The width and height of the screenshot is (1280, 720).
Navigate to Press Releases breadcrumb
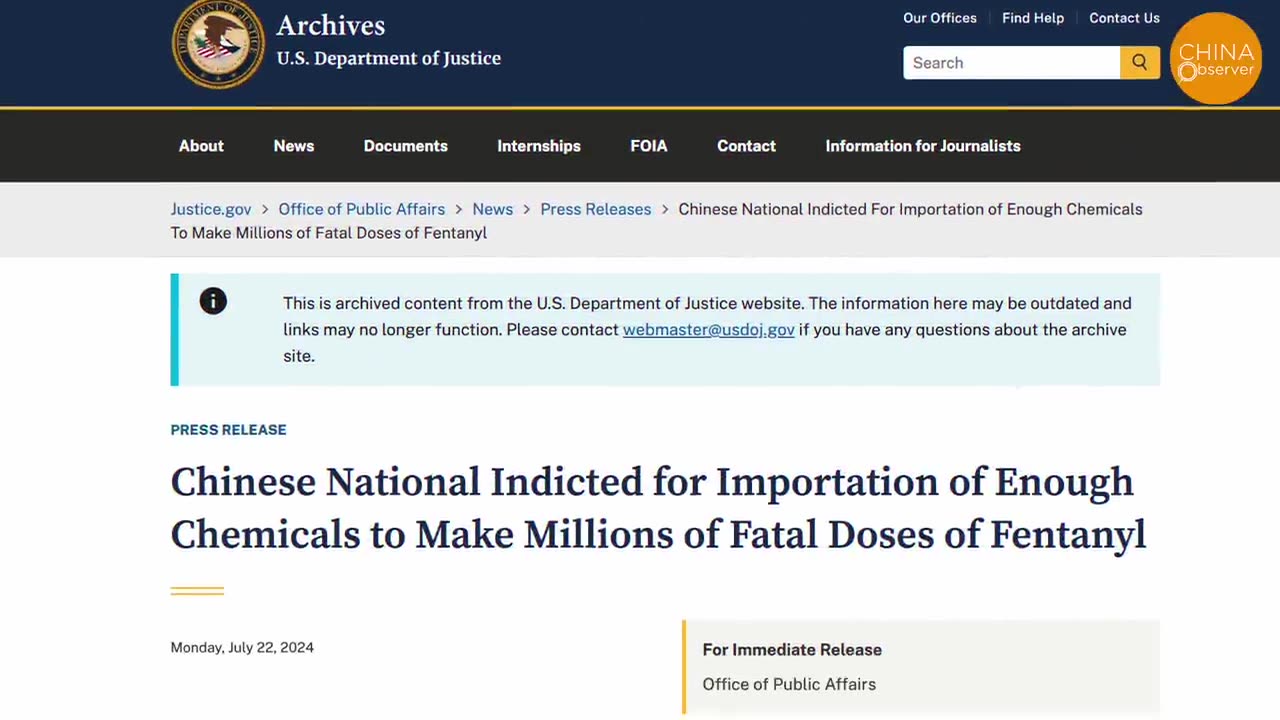595,209
